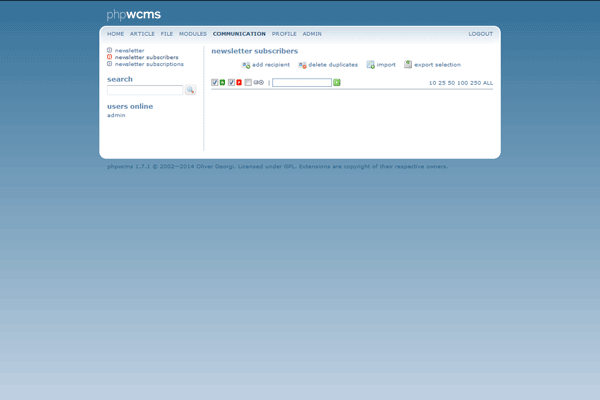Toggle the verified subscribers checkbox with green icon
This screenshot has width=600, height=400.
click(215, 83)
